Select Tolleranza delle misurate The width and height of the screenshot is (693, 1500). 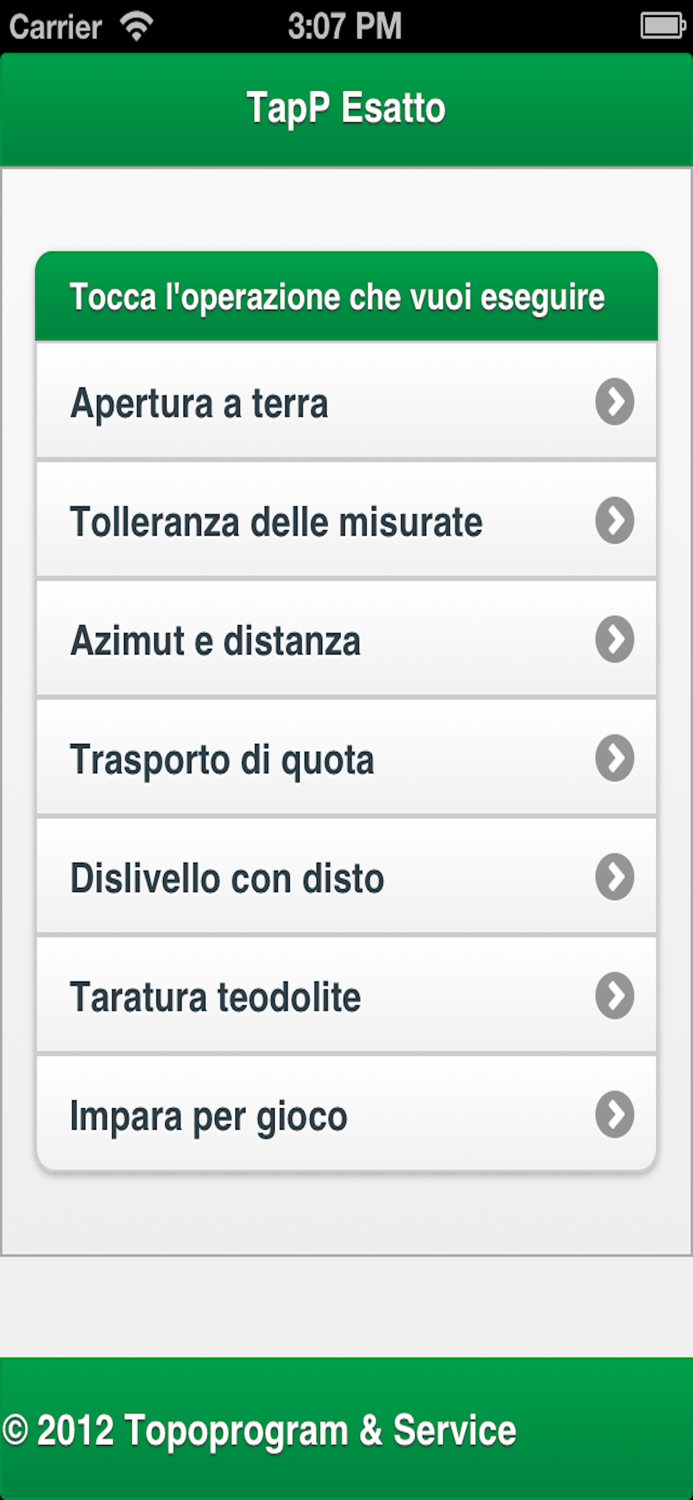300,520
